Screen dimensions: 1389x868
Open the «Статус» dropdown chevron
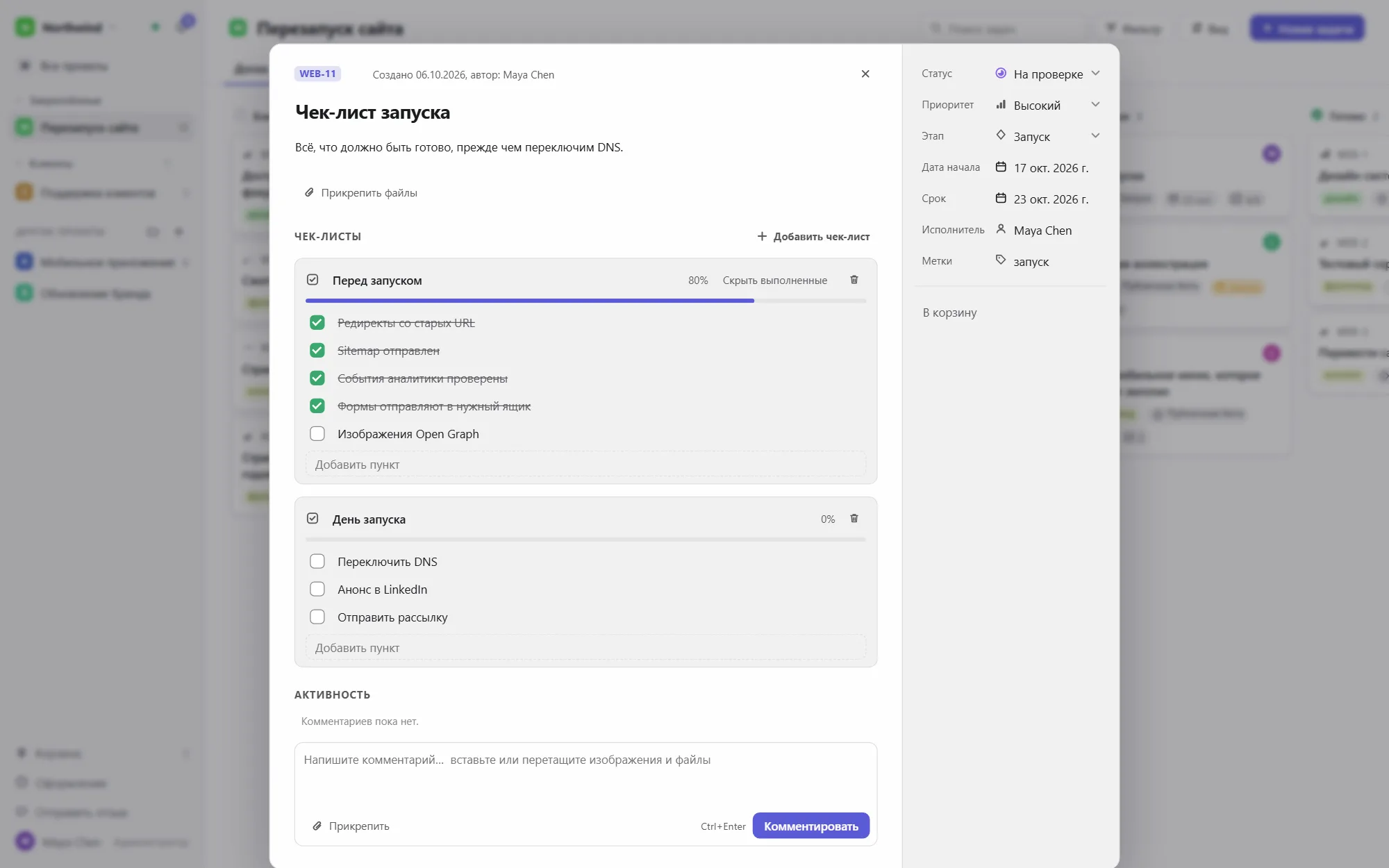point(1095,73)
